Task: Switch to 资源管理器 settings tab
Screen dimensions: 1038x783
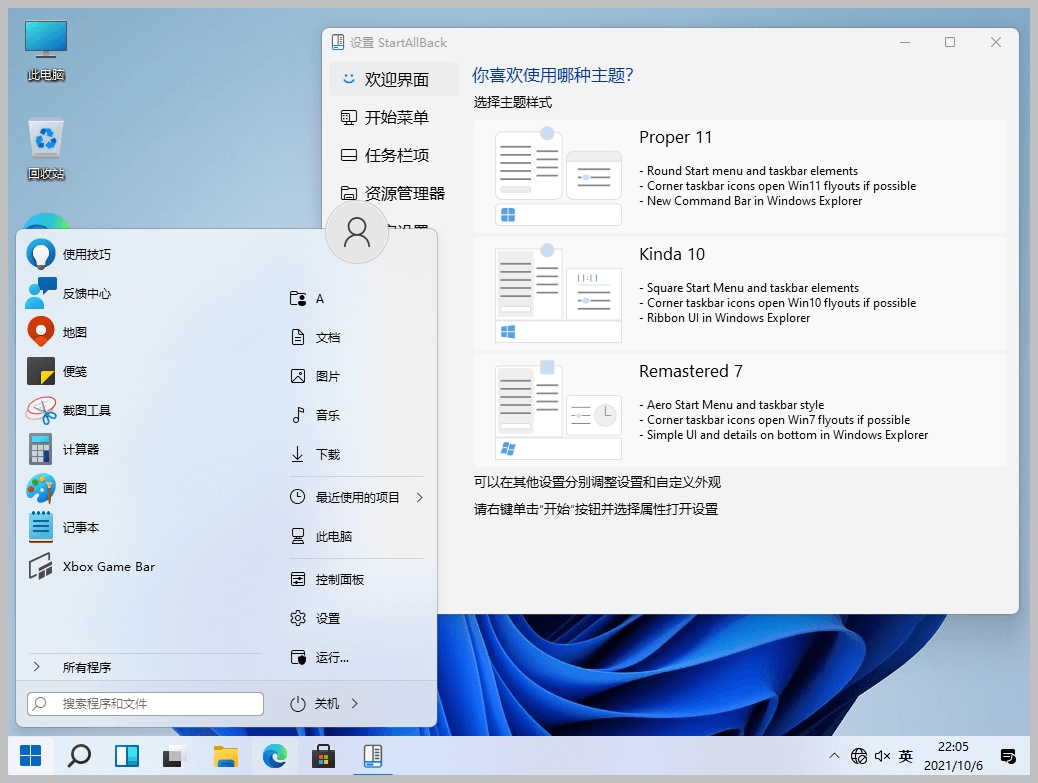Action: coord(394,193)
